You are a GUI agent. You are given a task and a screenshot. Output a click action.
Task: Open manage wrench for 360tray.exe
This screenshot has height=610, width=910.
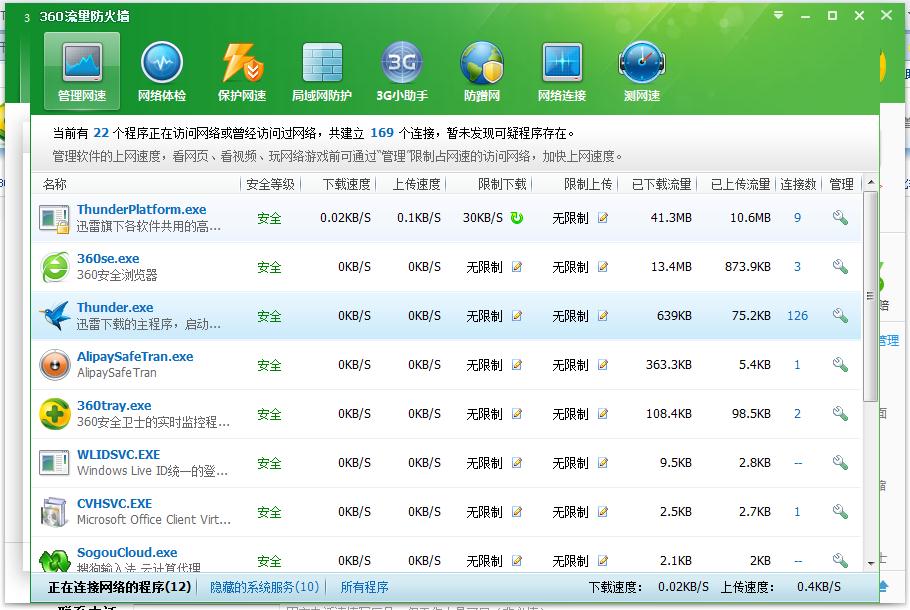pyautogui.click(x=840, y=414)
